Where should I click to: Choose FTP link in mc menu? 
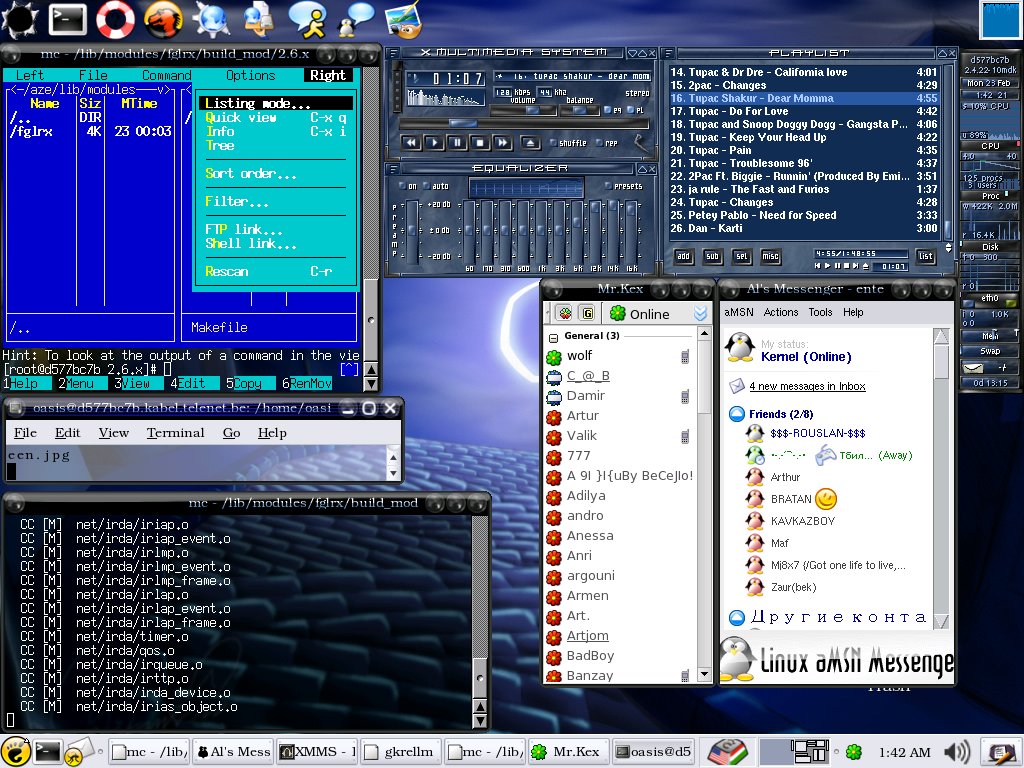276,229
